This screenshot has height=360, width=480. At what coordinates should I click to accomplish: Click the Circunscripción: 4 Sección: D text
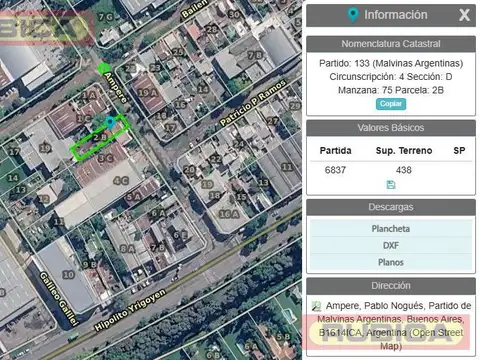391,77
